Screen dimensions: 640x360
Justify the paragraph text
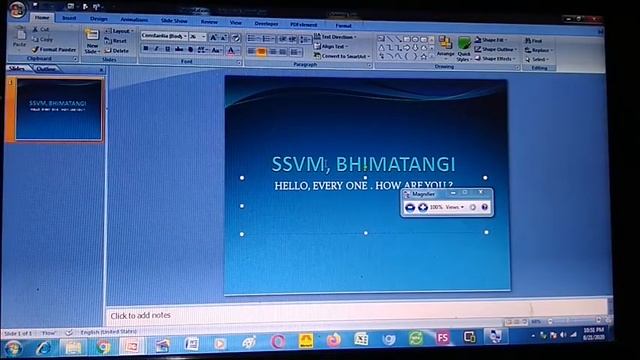coord(282,52)
